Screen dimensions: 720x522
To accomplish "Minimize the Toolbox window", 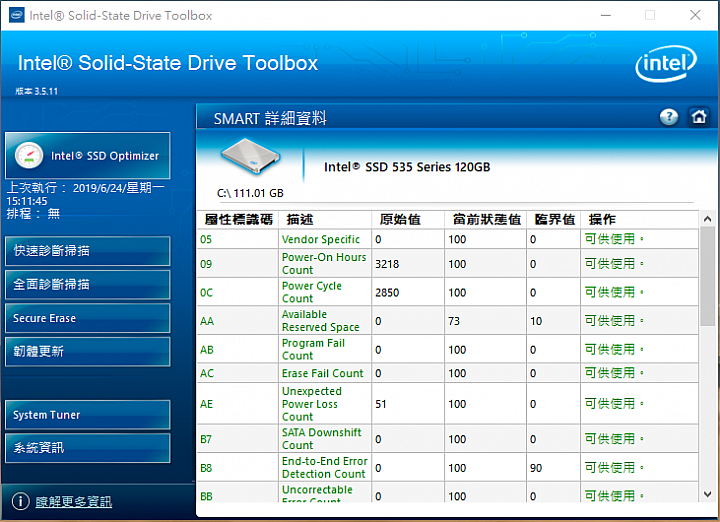I will [606, 15].
